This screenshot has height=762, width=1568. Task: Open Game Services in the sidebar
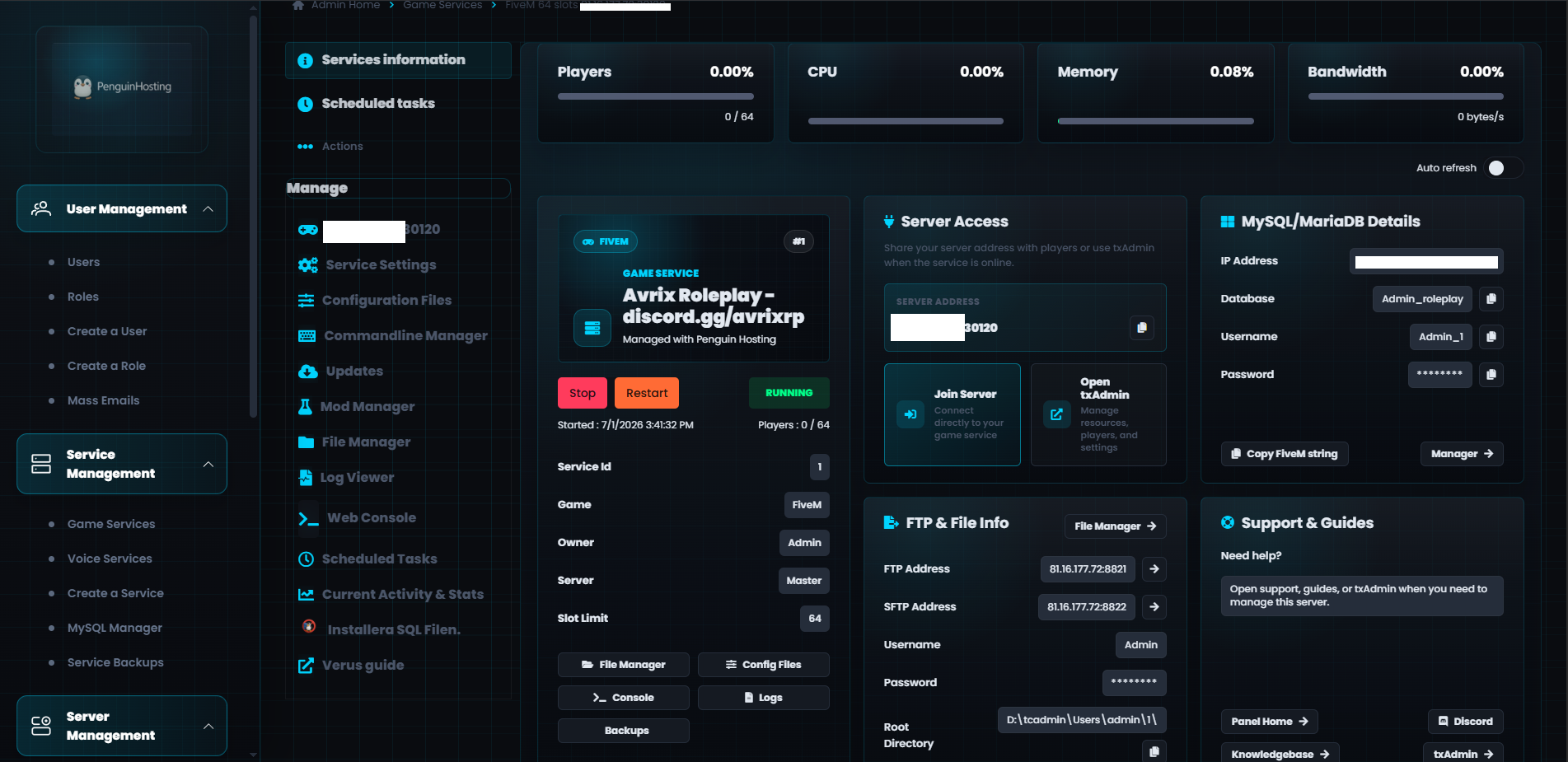pyautogui.click(x=111, y=524)
